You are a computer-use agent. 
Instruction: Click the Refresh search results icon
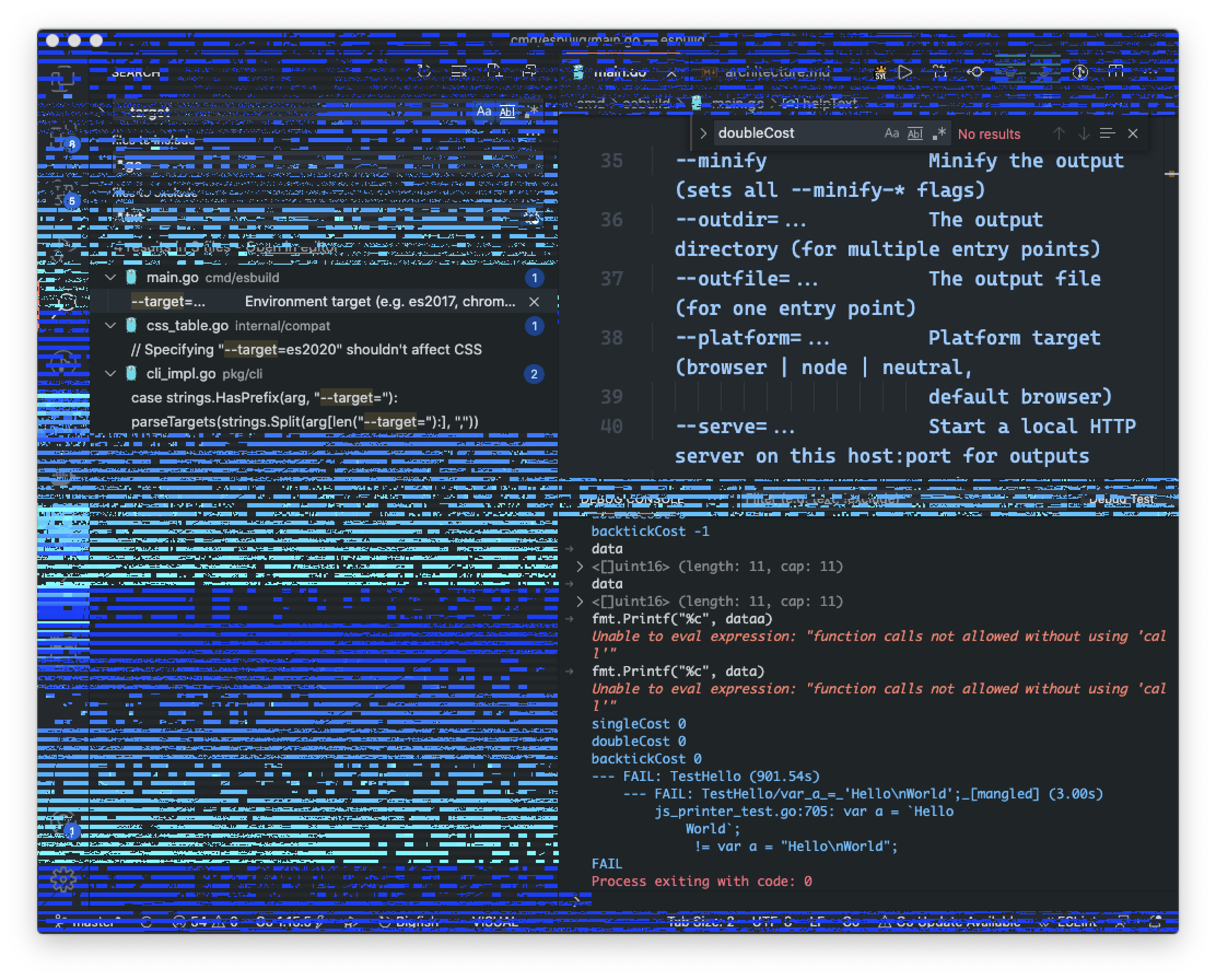click(423, 72)
